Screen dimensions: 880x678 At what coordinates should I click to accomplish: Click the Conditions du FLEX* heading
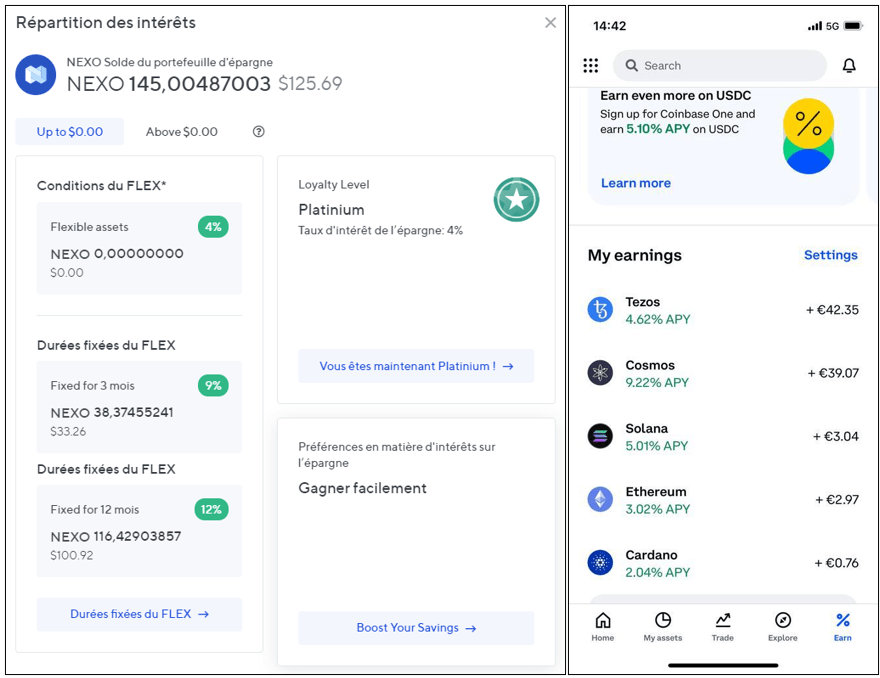(102, 186)
